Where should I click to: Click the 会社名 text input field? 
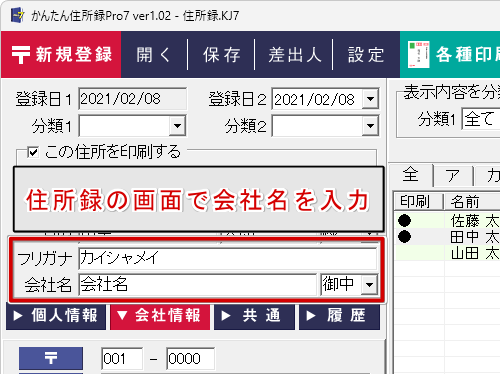click(197, 285)
